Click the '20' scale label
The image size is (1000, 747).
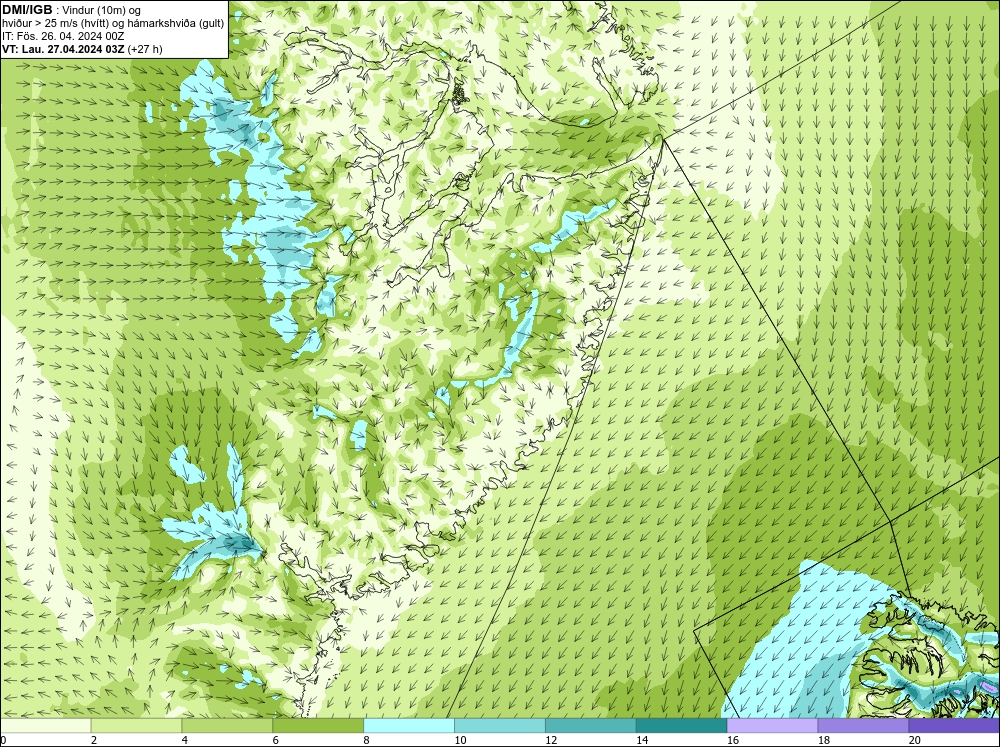tap(915, 740)
